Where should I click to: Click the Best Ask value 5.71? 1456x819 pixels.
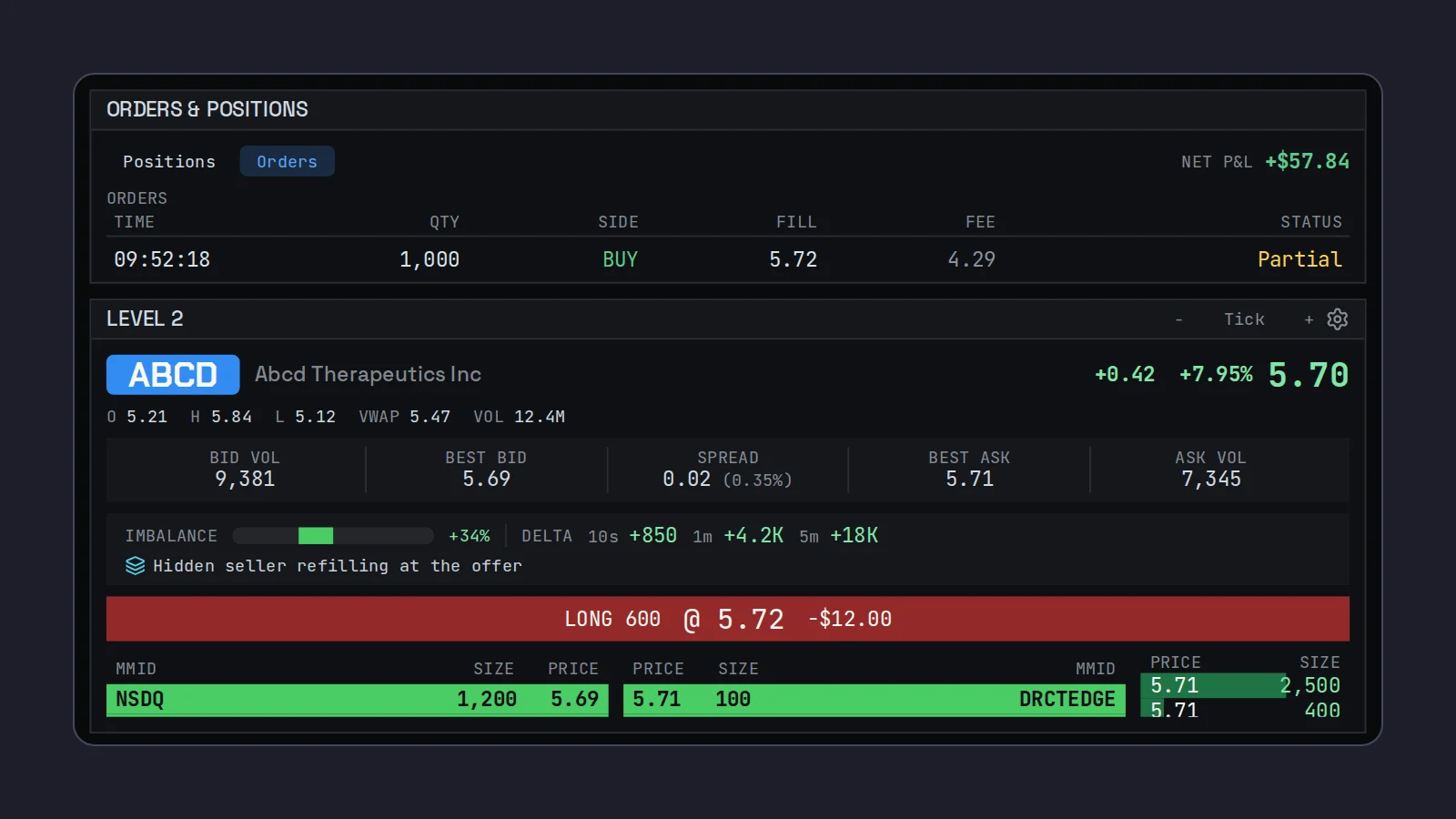tap(969, 479)
